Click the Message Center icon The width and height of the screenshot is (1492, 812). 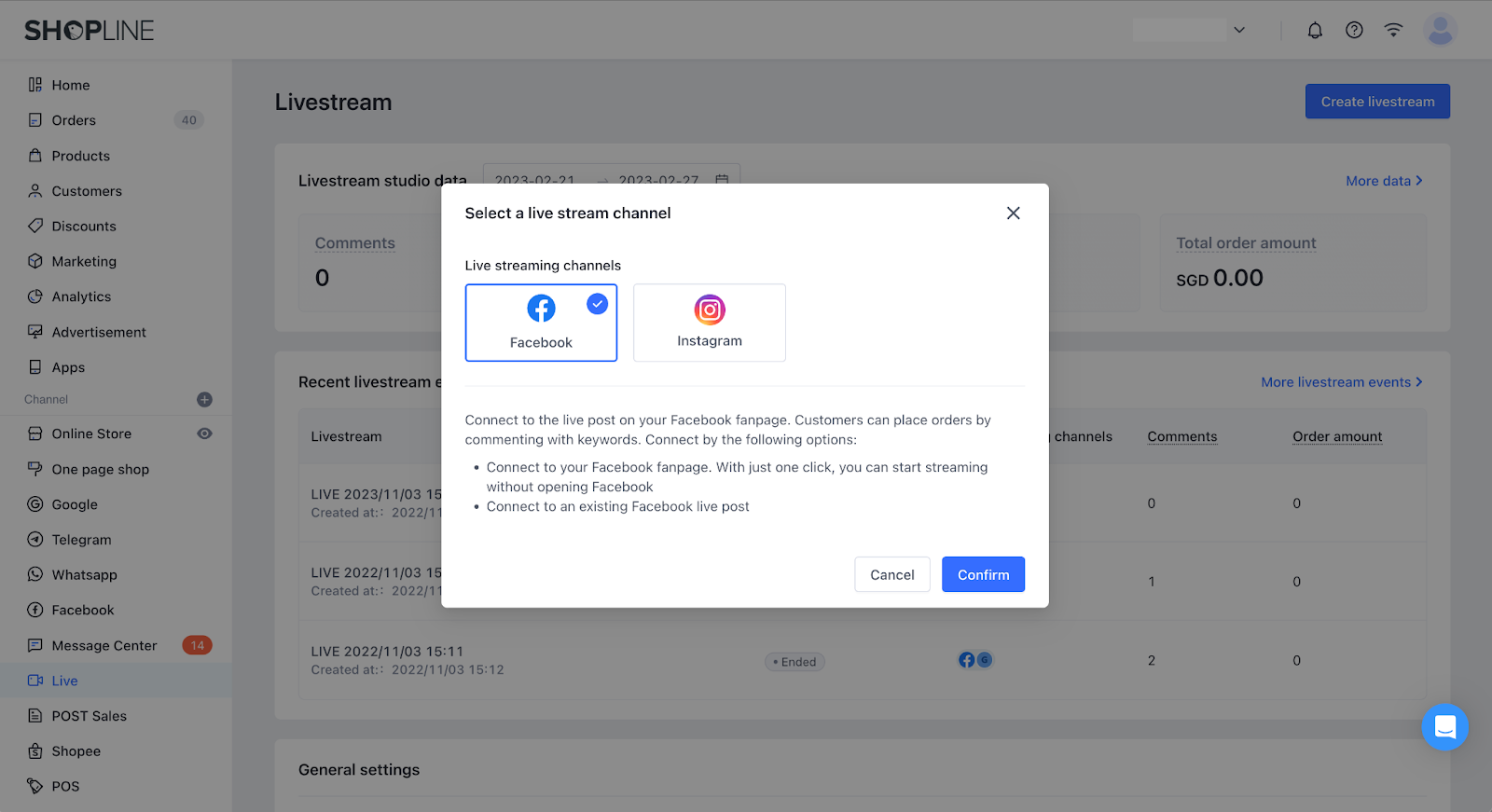[35, 645]
